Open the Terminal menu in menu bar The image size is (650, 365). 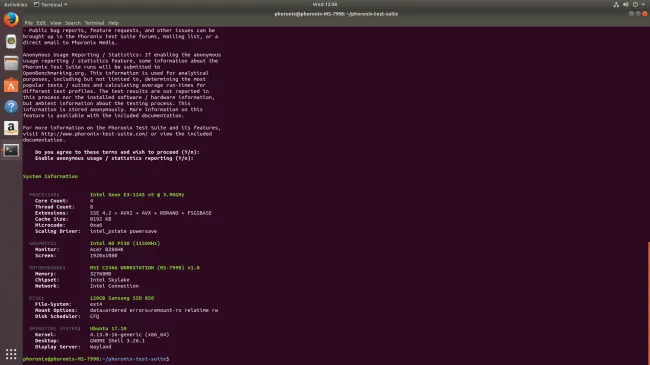pos(95,23)
